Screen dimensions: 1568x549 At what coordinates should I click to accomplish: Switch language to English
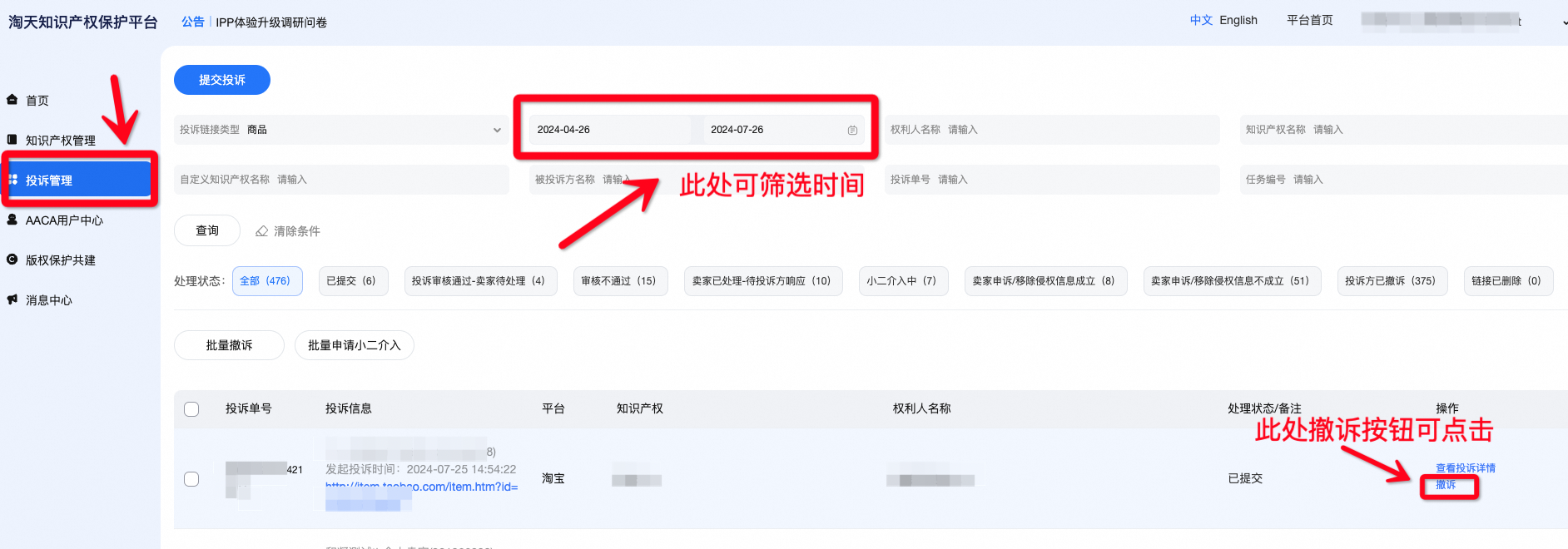[x=1238, y=20]
